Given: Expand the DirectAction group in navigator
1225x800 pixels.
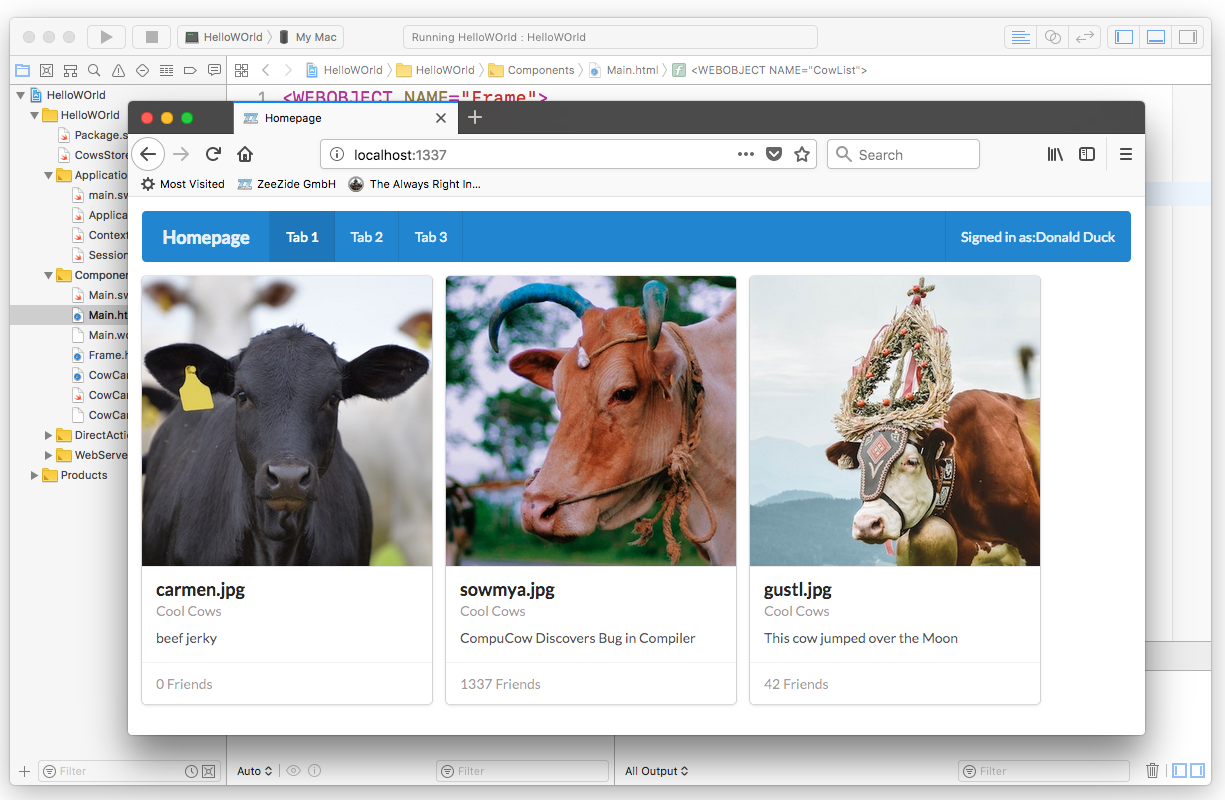Looking at the screenshot, I should [49, 435].
